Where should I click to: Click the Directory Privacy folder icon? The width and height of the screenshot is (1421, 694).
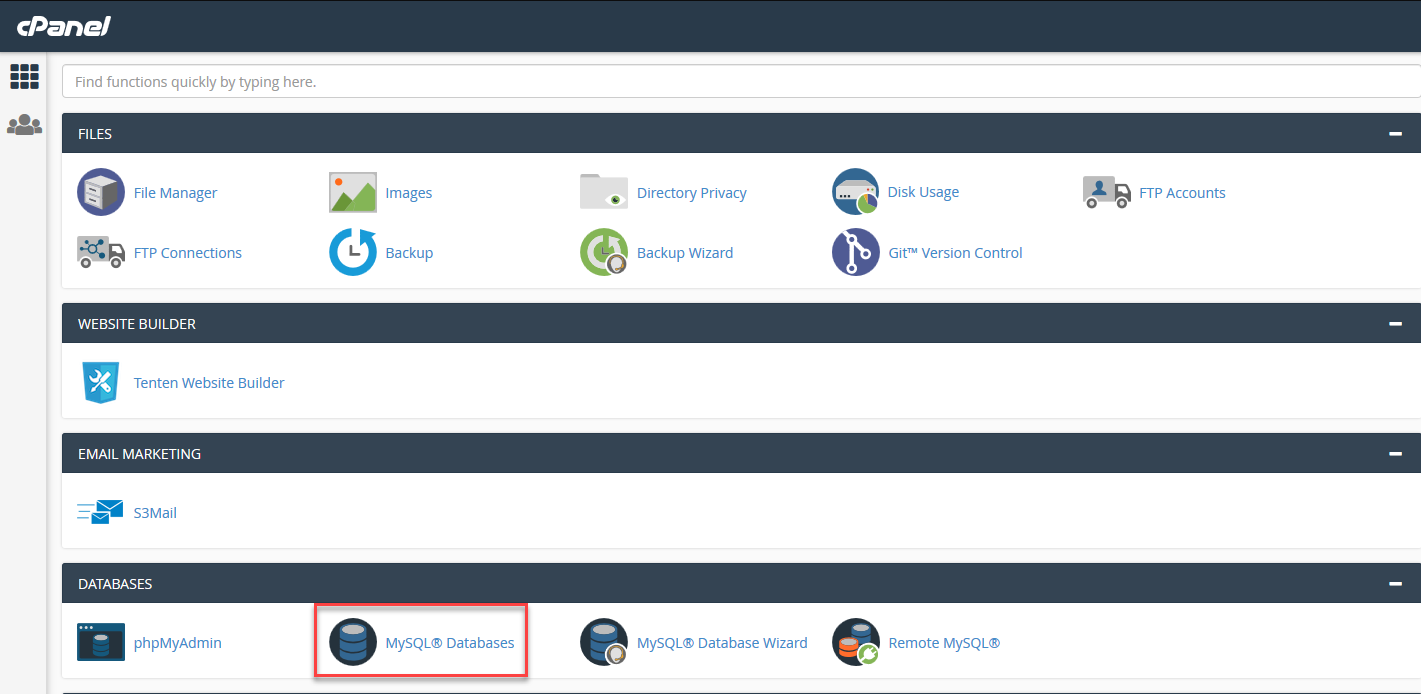click(x=604, y=192)
